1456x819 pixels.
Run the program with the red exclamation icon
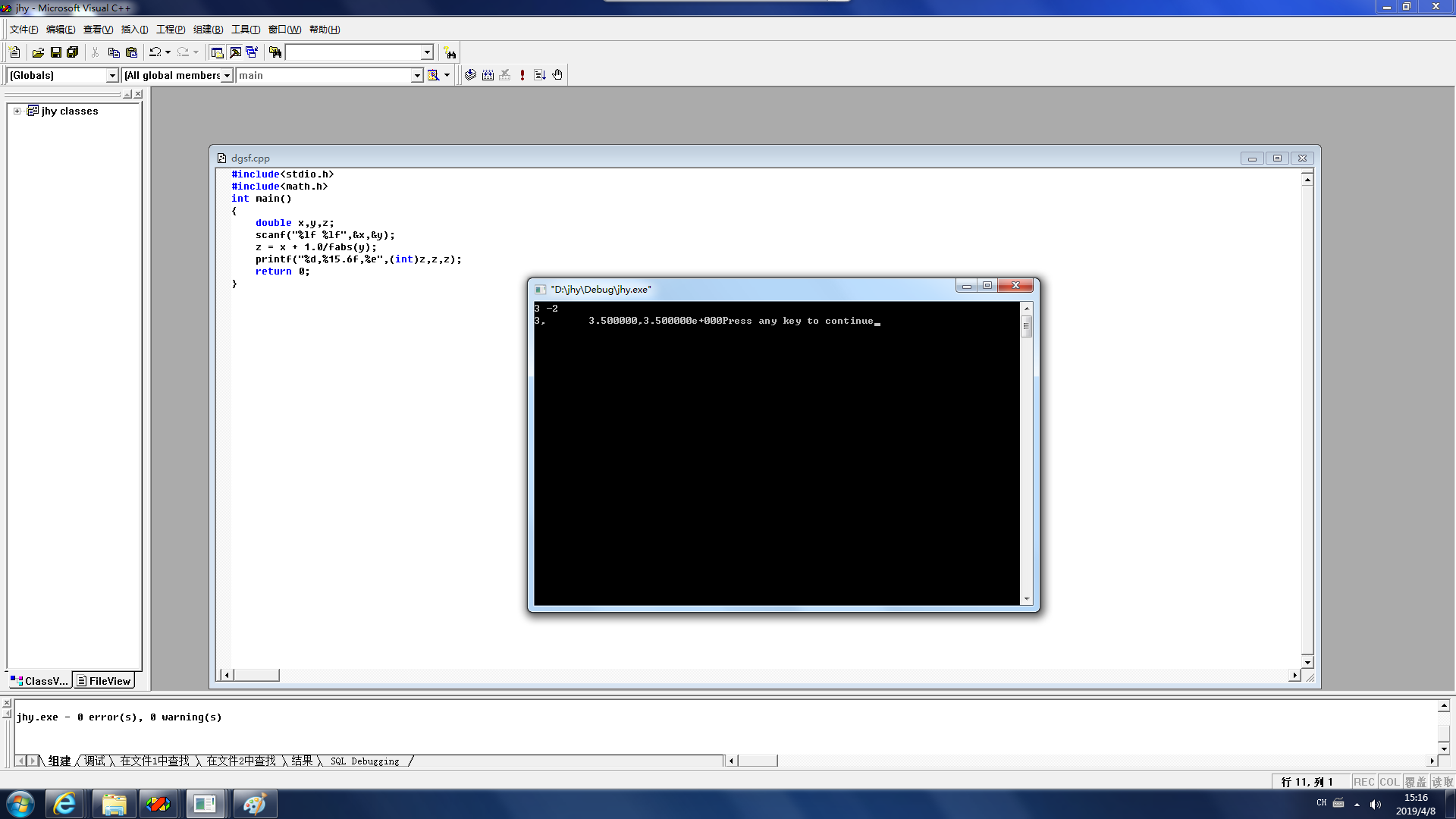[x=522, y=75]
